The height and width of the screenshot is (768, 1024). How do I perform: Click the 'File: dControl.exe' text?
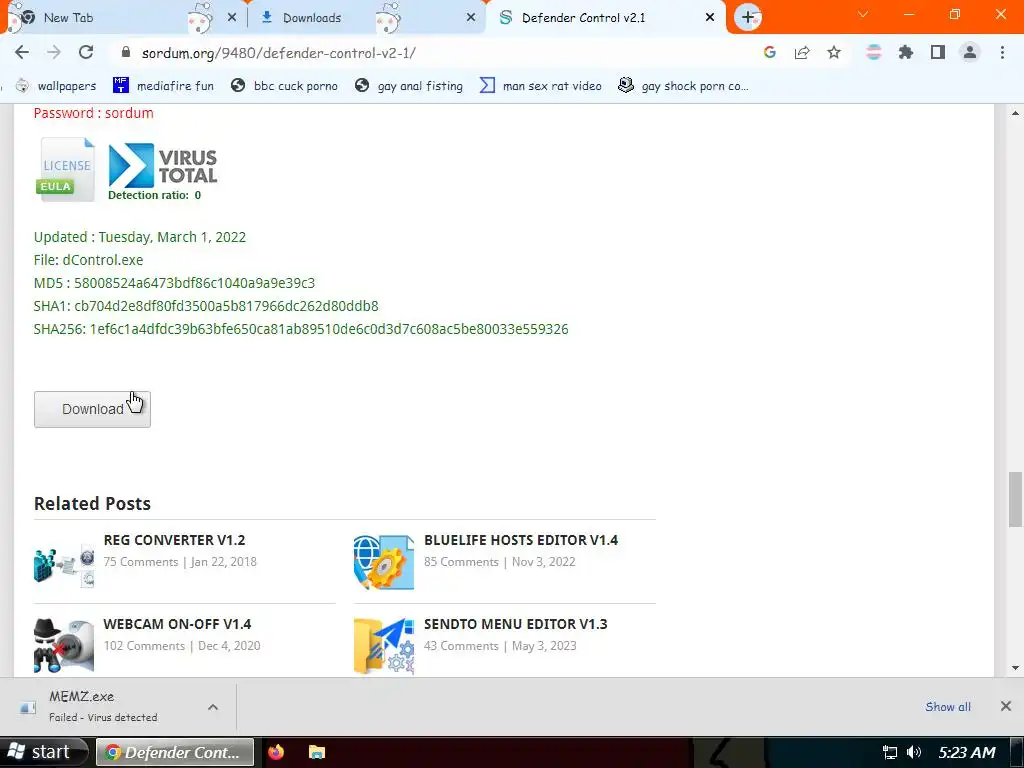(88, 260)
